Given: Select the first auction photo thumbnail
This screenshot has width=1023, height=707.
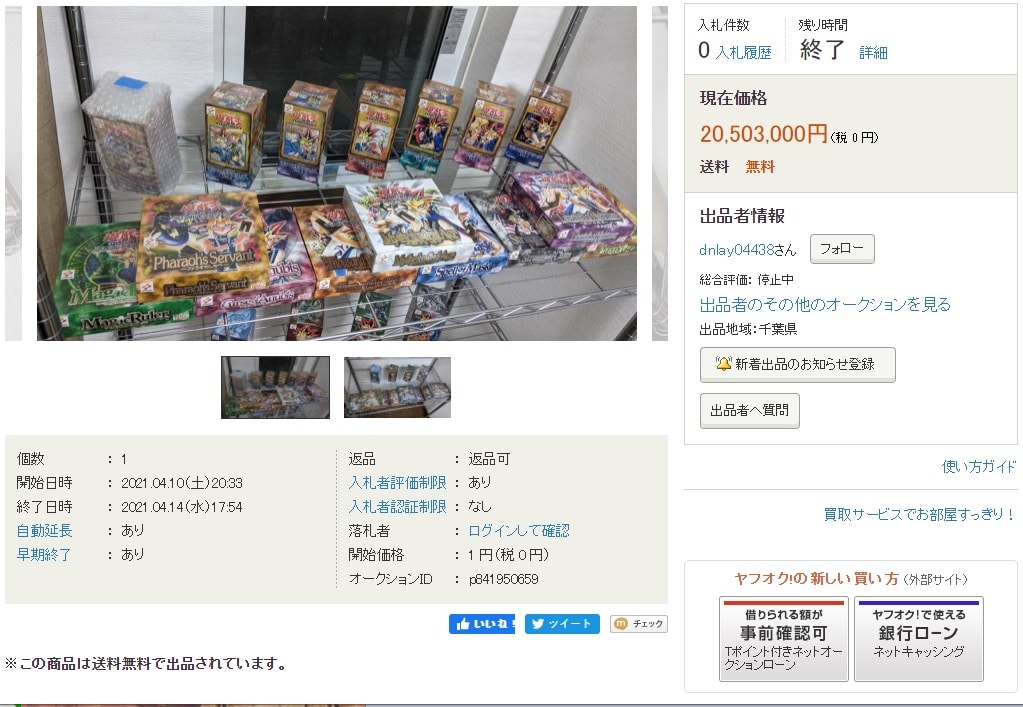Looking at the screenshot, I should [275, 387].
